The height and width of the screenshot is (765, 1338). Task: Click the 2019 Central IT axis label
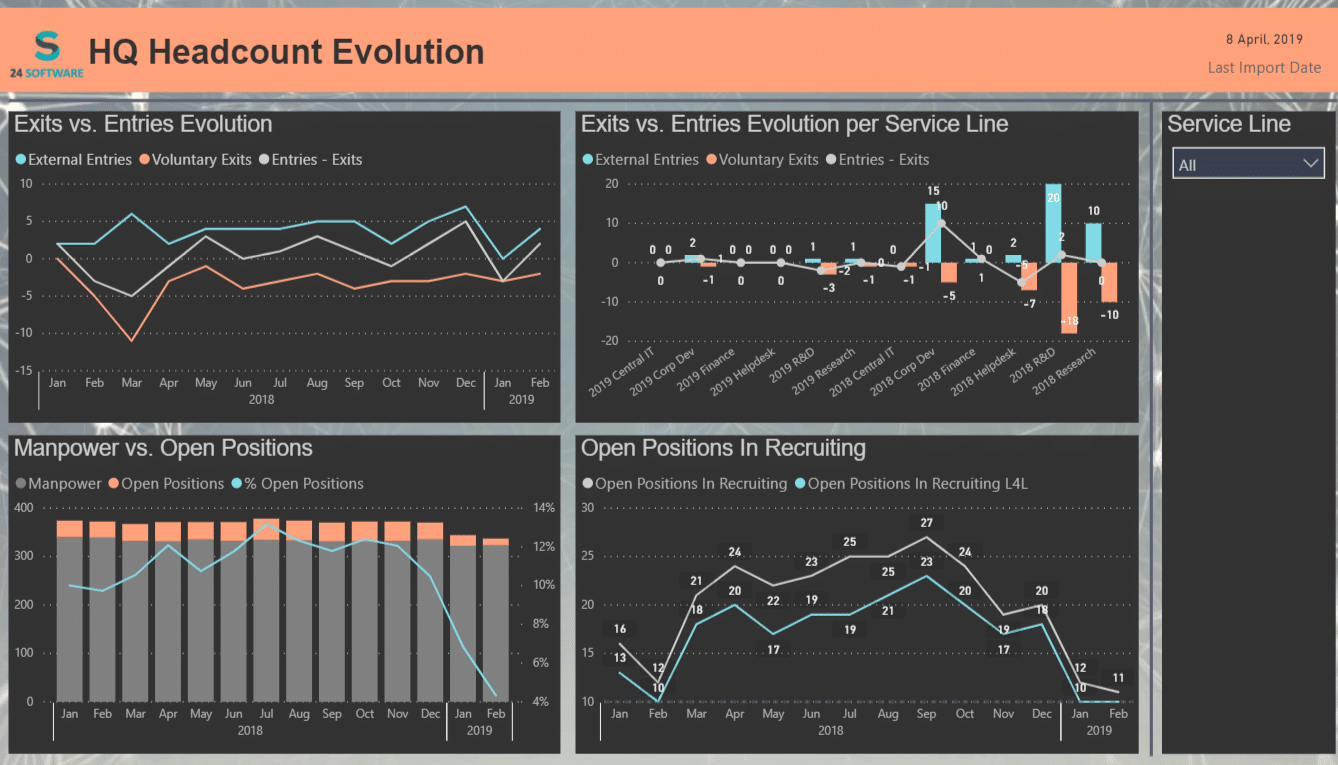click(621, 372)
